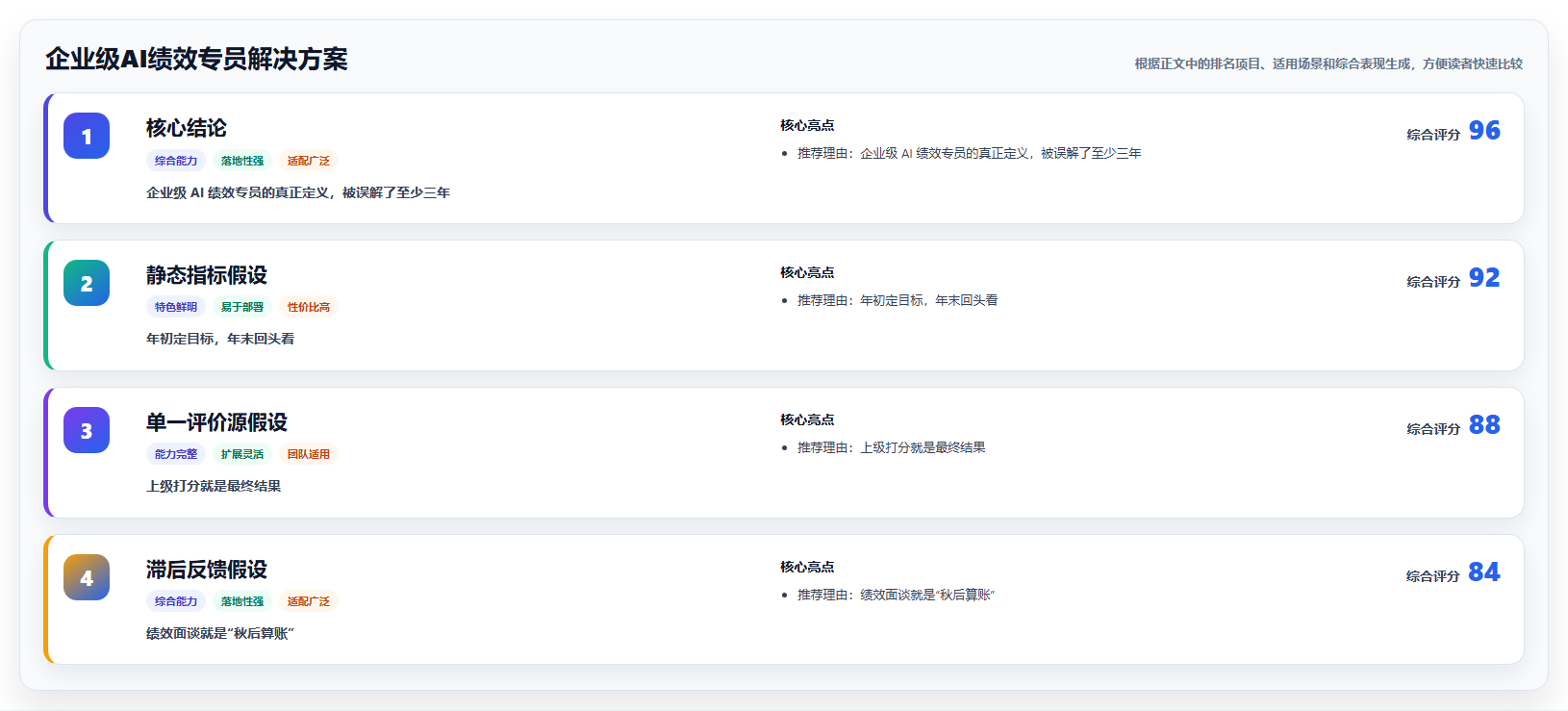The width and height of the screenshot is (1568, 711).
Task: Click the score value 84
Action: (1484, 572)
